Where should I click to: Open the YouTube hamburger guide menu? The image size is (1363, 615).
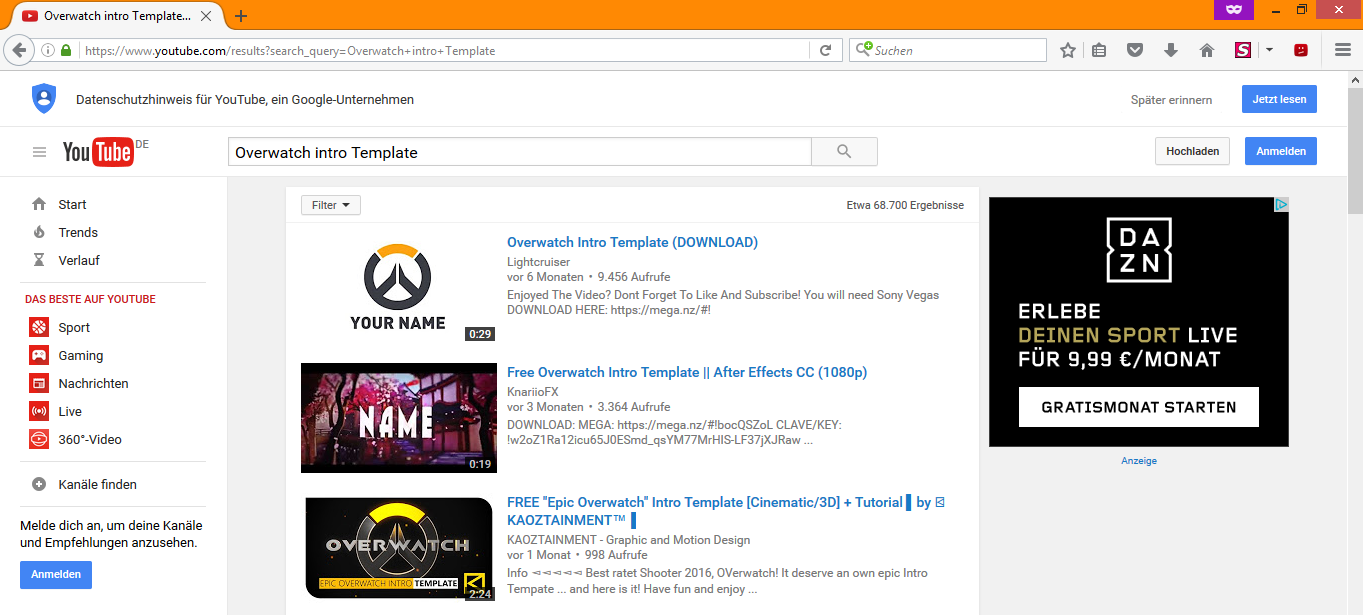pyautogui.click(x=40, y=152)
